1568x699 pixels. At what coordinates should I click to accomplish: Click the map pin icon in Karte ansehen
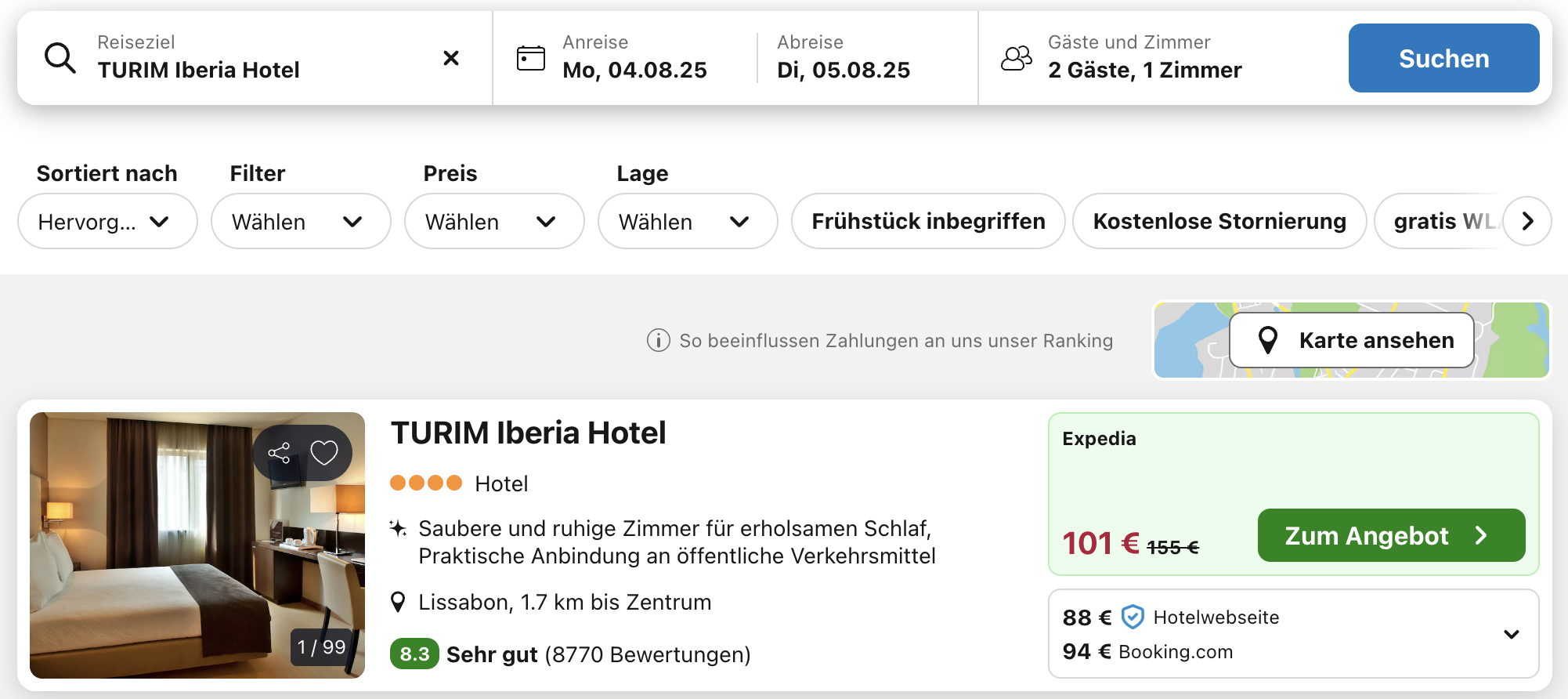click(x=1267, y=341)
